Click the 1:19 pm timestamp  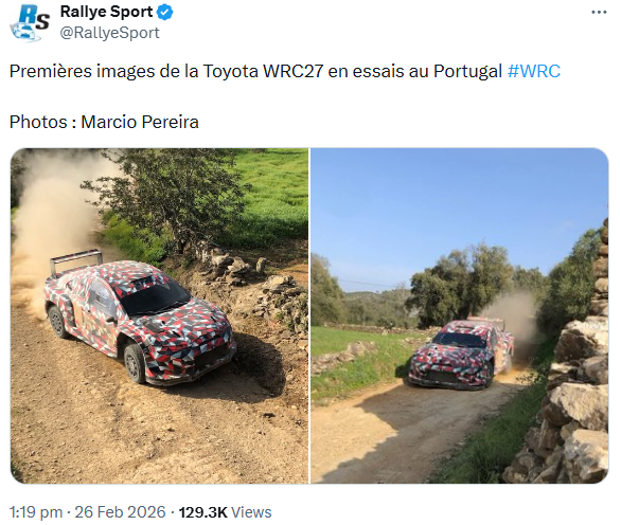tap(34, 512)
